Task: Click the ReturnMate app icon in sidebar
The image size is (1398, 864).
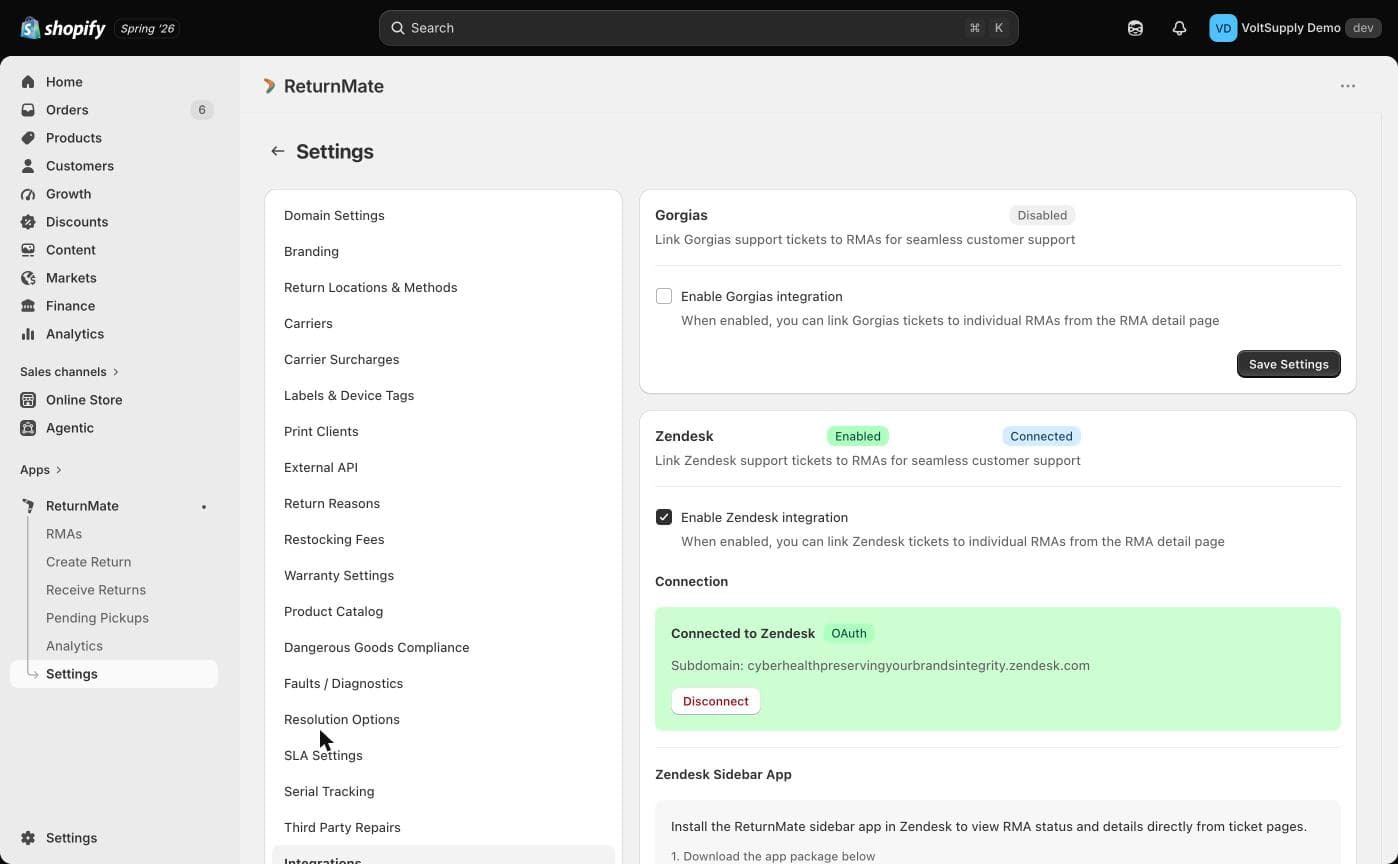Action: [28, 506]
